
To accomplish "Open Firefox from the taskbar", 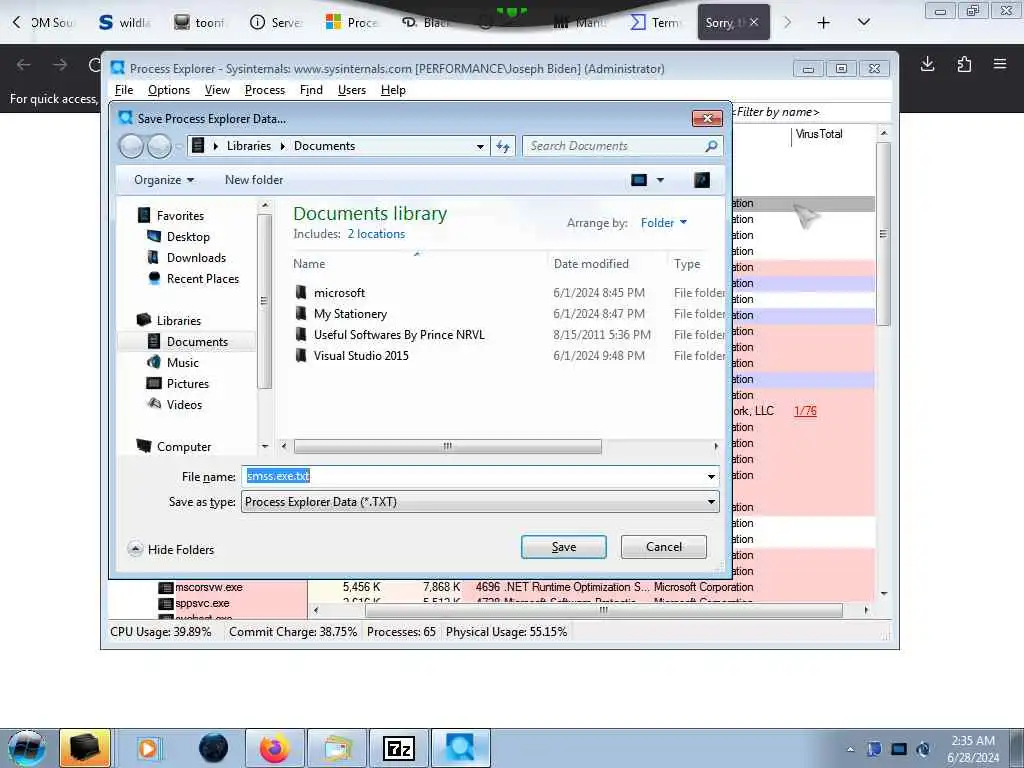I will [274, 748].
